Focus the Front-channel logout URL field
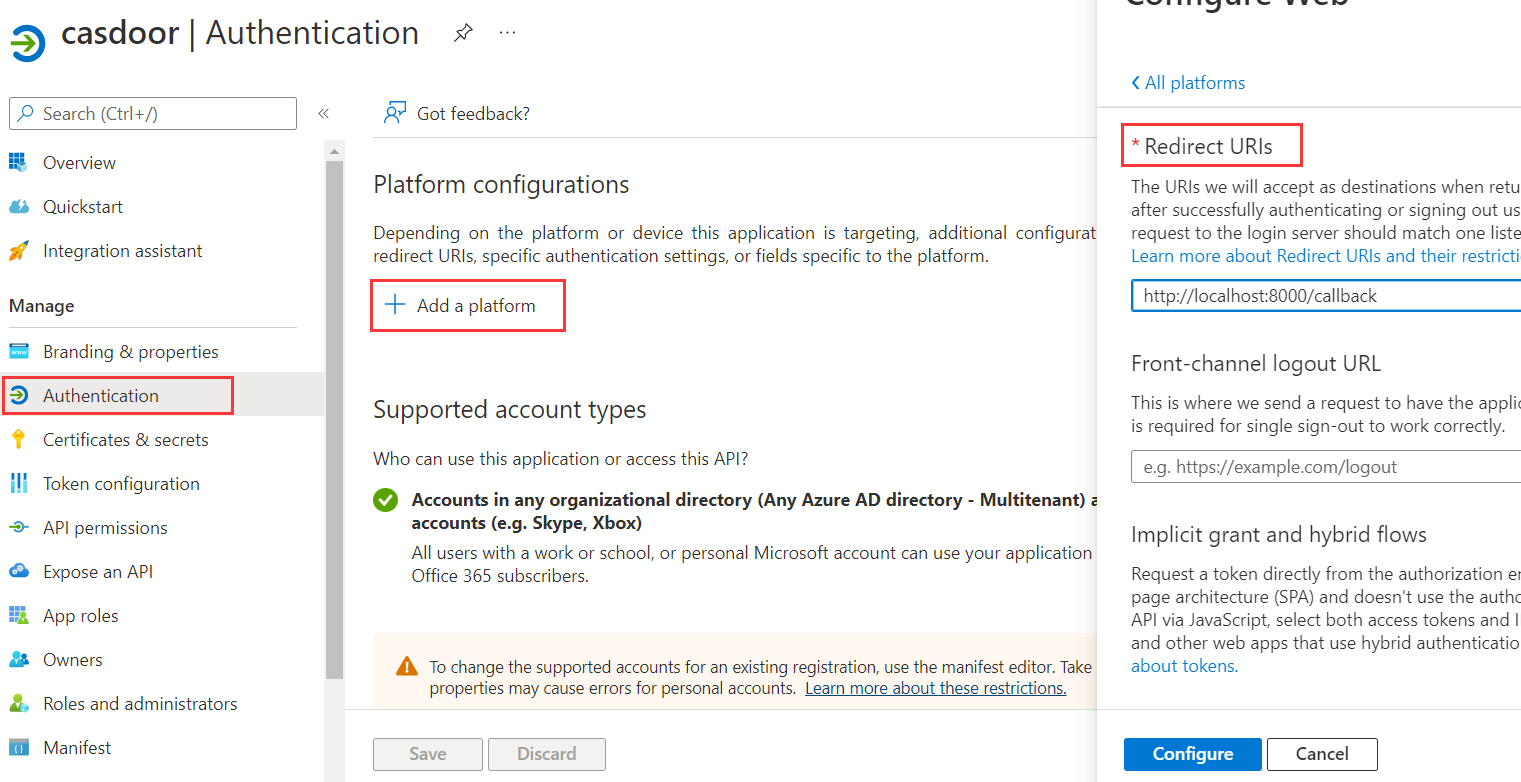 point(1325,467)
